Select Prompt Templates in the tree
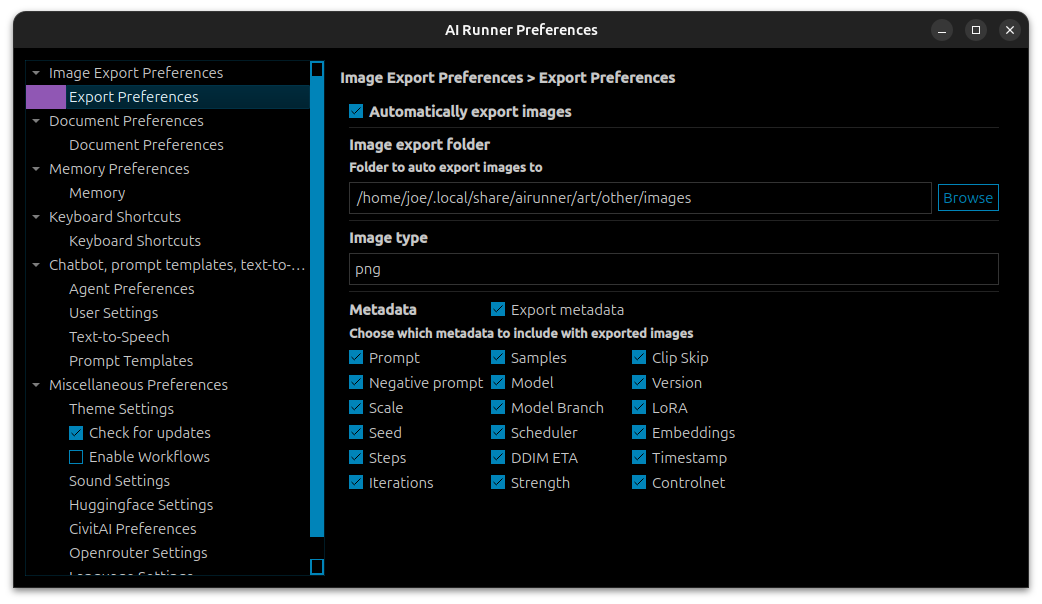 pos(131,361)
